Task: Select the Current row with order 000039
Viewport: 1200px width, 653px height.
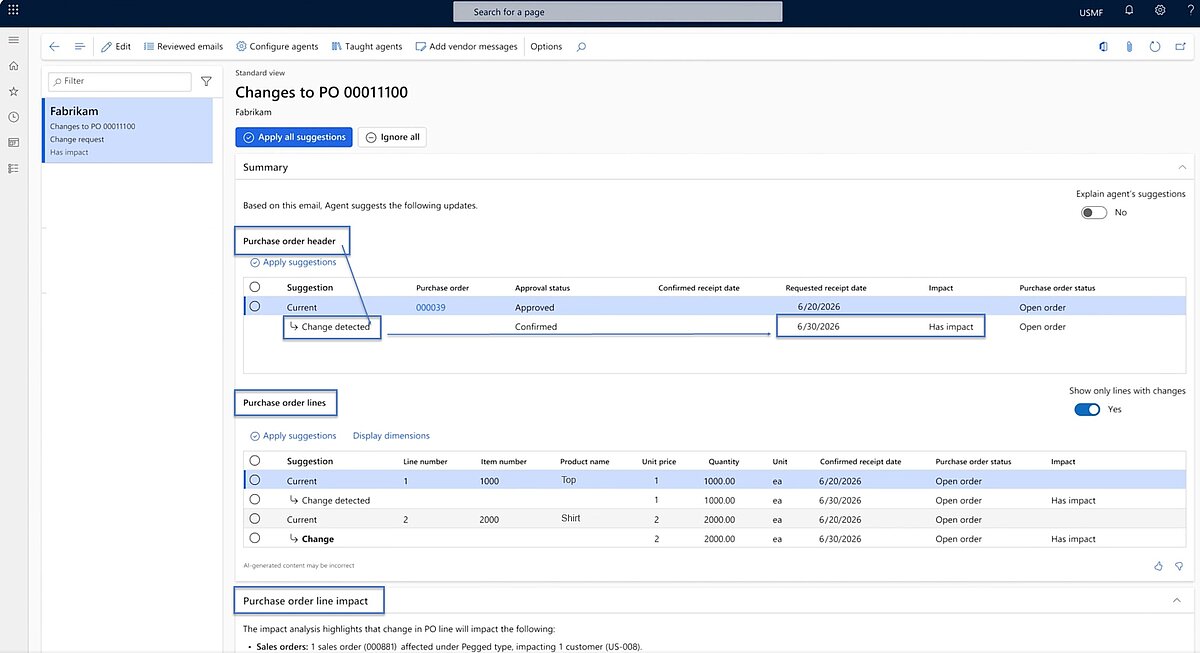Action: click(254, 307)
